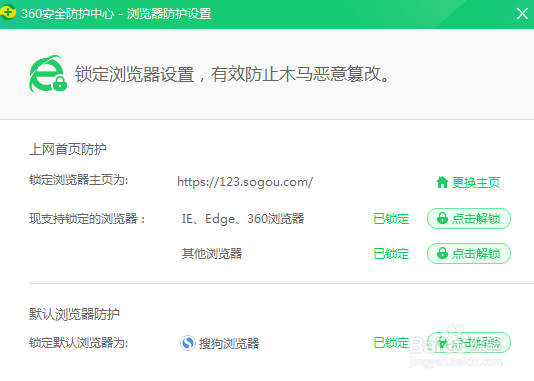Click the 360 logo icon in title bar
This screenshot has height=381, width=534.
click(7, 12)
